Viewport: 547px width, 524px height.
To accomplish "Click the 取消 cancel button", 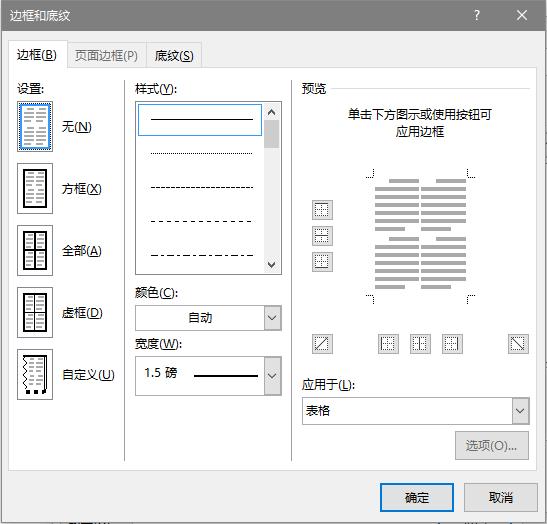I will pyautogui.click(x=501, y=497).
